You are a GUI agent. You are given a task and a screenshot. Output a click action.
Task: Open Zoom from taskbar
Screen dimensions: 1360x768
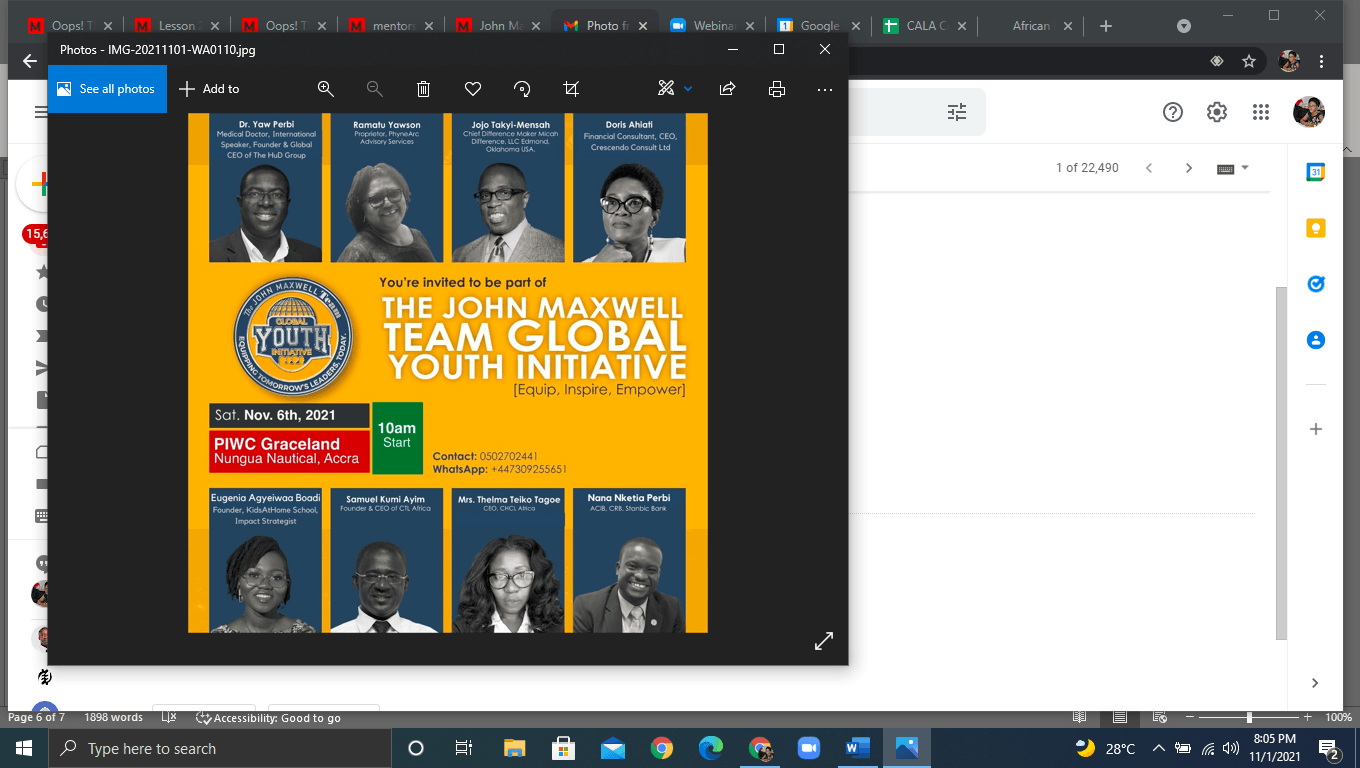808,748
